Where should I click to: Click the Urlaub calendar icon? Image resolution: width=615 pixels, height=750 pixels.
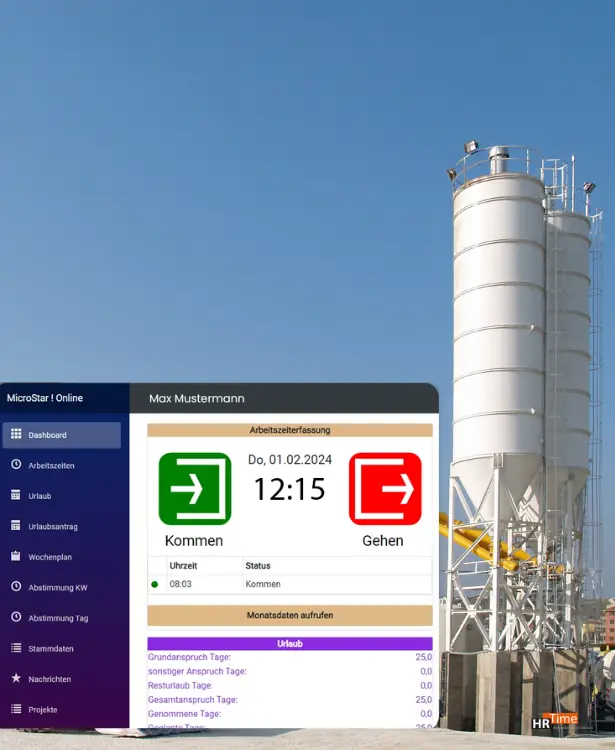16,495
